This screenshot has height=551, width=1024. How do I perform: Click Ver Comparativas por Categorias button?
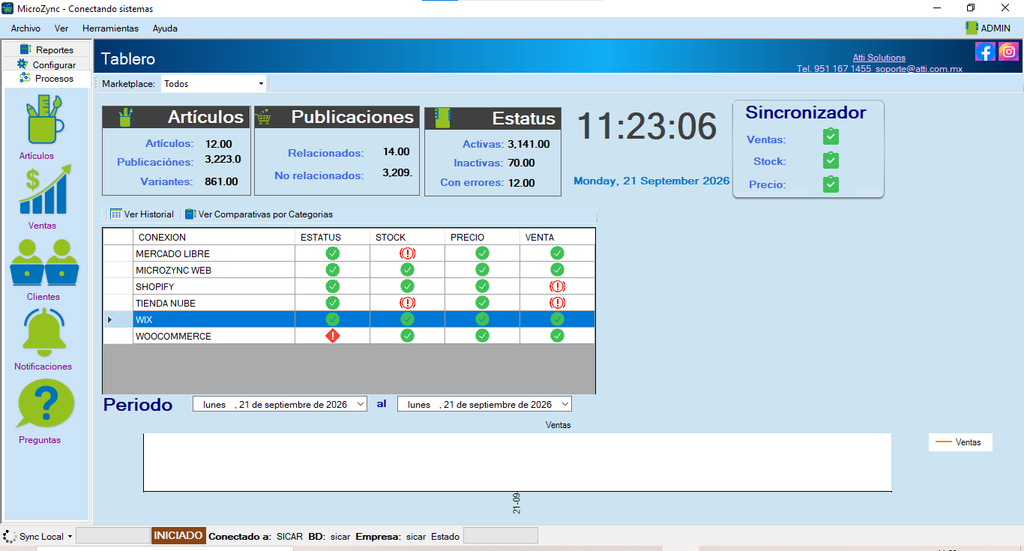(259, 214)
